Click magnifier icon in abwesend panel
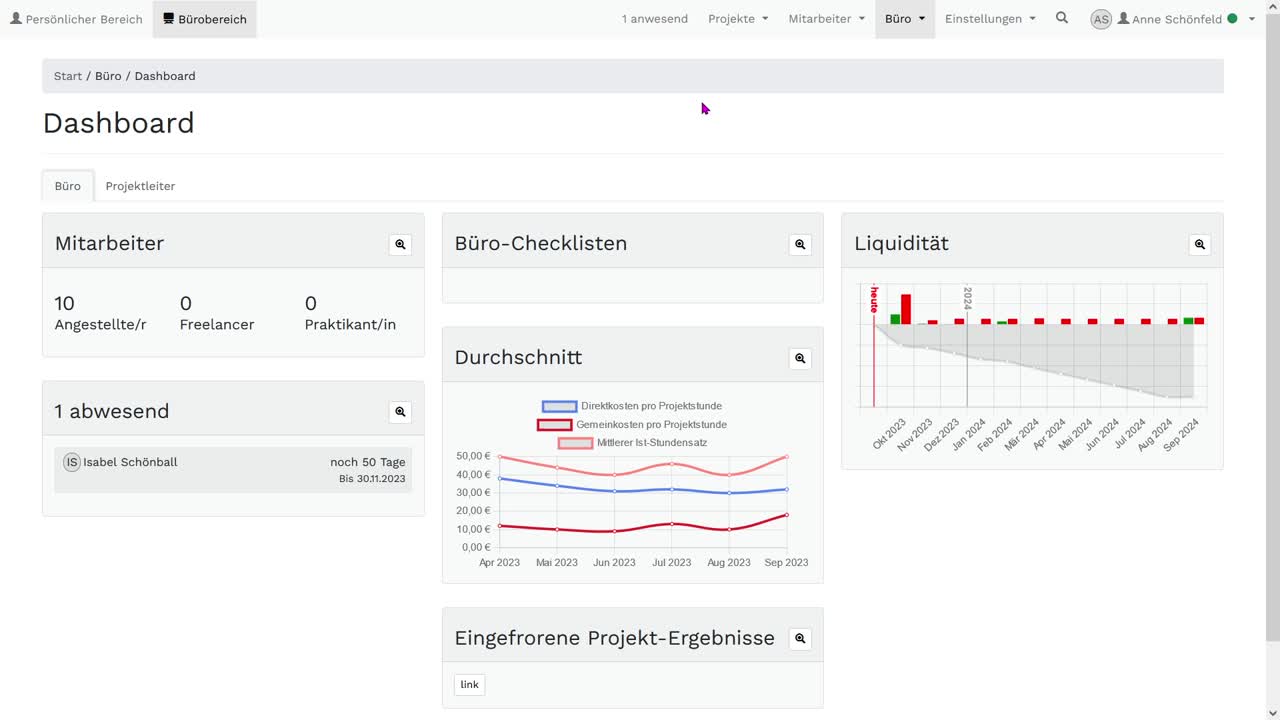 point(400,412)
